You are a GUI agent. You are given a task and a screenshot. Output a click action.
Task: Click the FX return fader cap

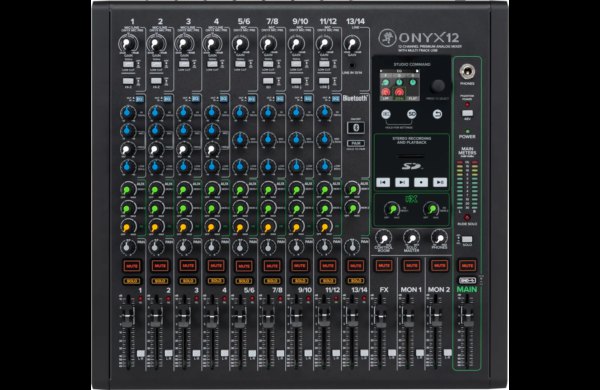380,317
